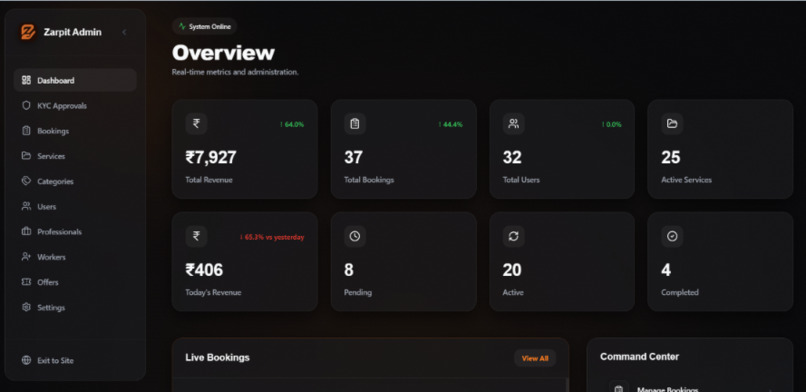Click the 65.3% vs yesterday indicator

point(271,237)
